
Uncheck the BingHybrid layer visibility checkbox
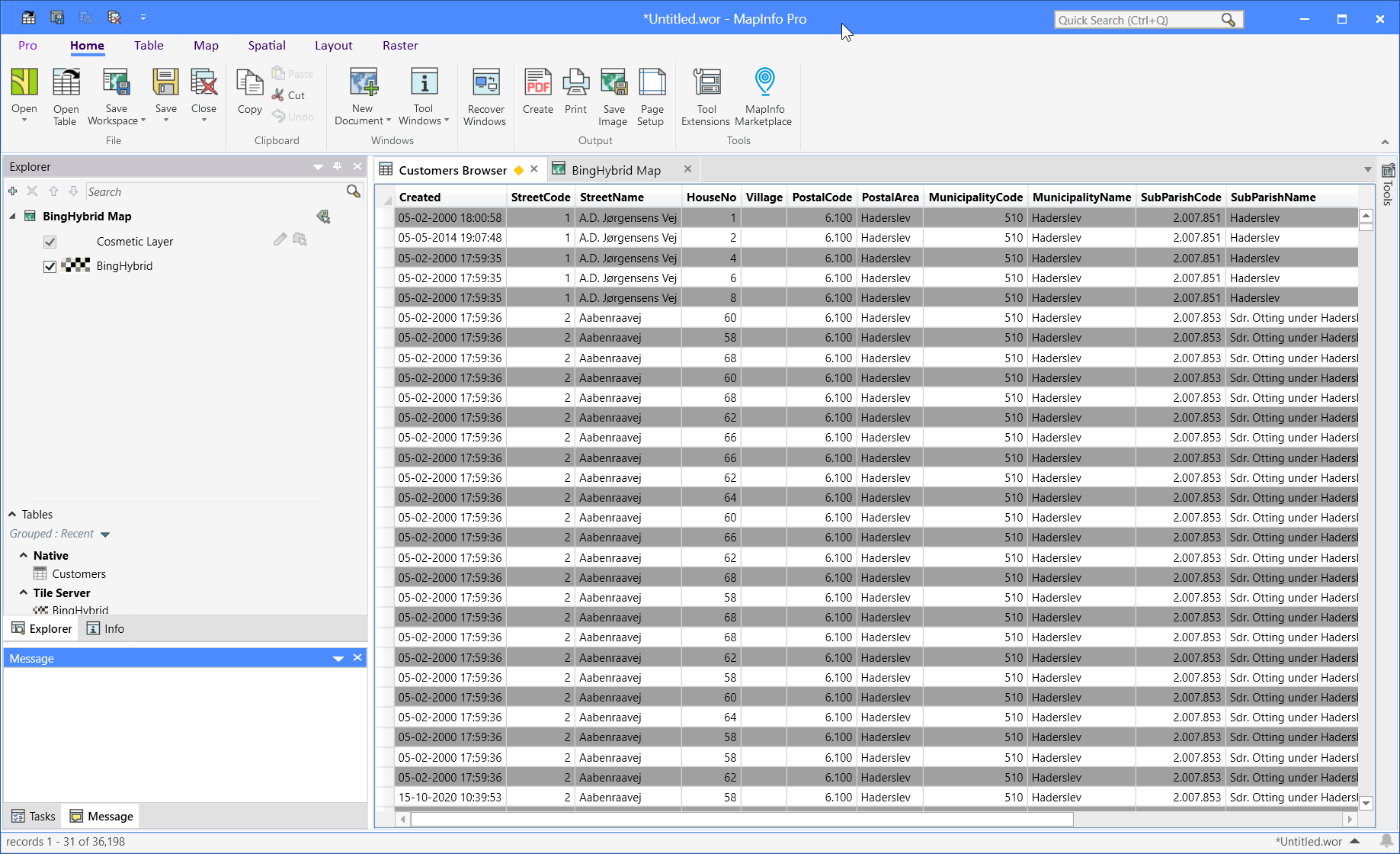[50, 266]
